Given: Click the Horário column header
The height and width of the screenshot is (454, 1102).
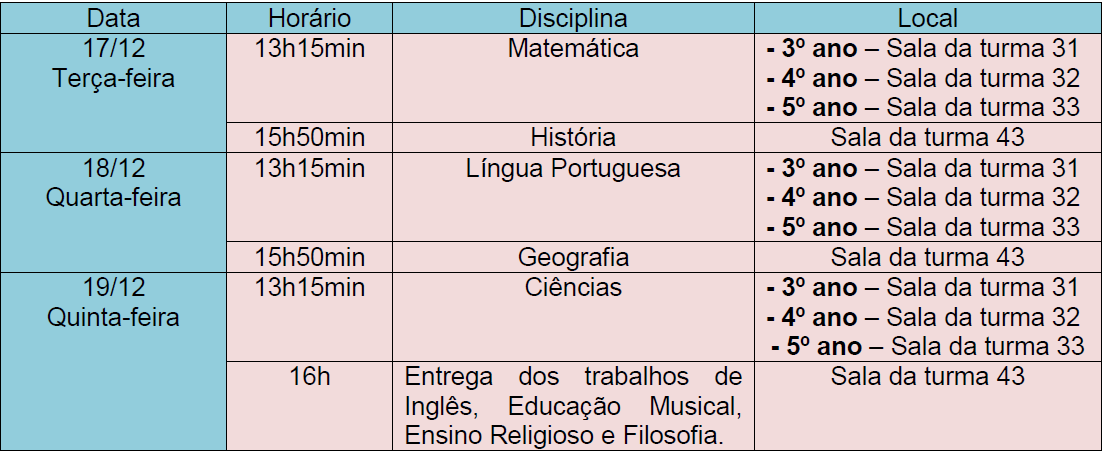Looking at the screenshot, I should click(x=309, y=18).
